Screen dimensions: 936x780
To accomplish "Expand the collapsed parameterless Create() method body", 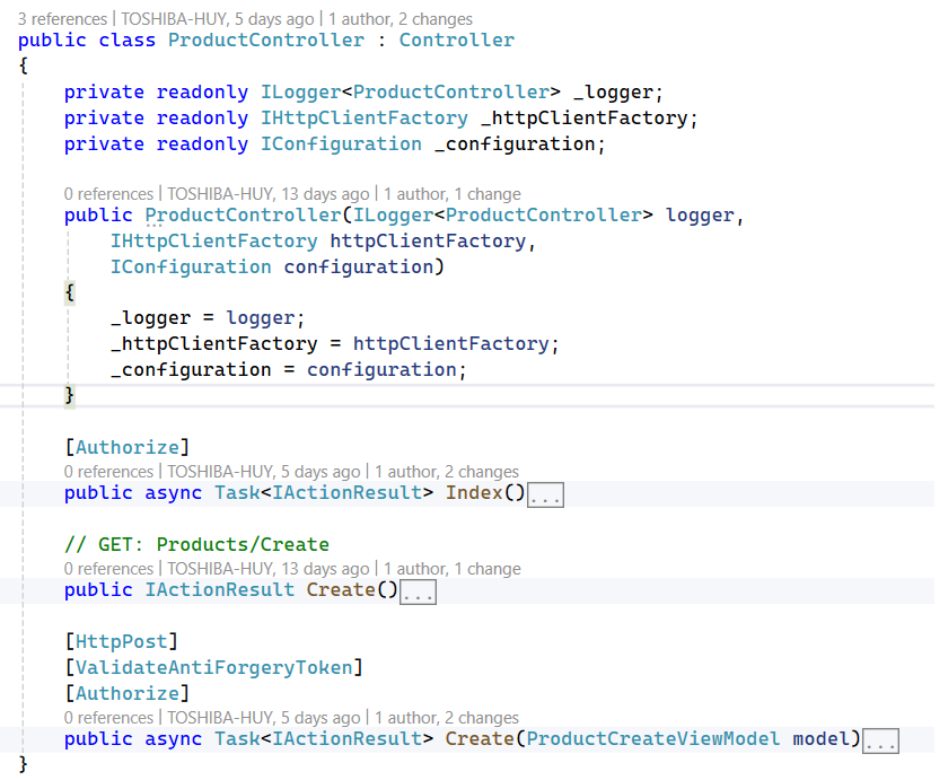I will 418,592.
